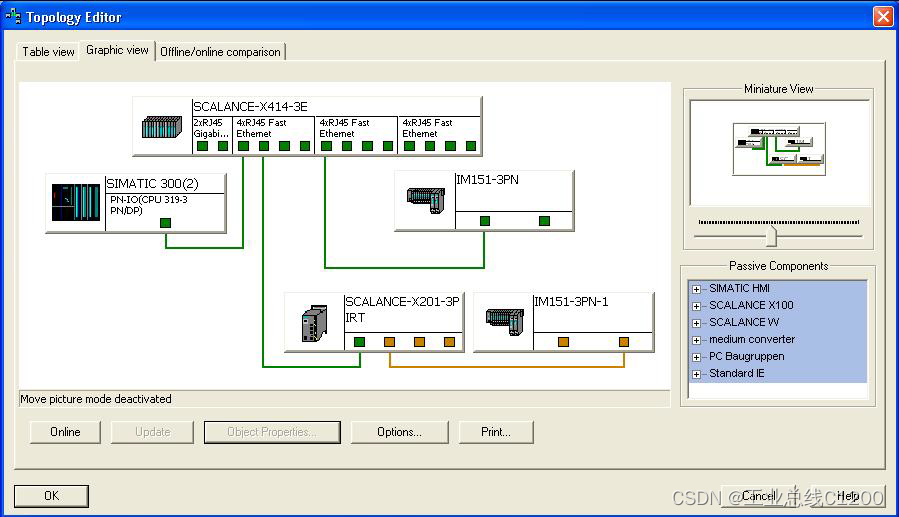Image resolution: width=899 pixels, height=517 pixels.
Task: Select the SCALANCE W entry
Action: click(x=744, y=322)
